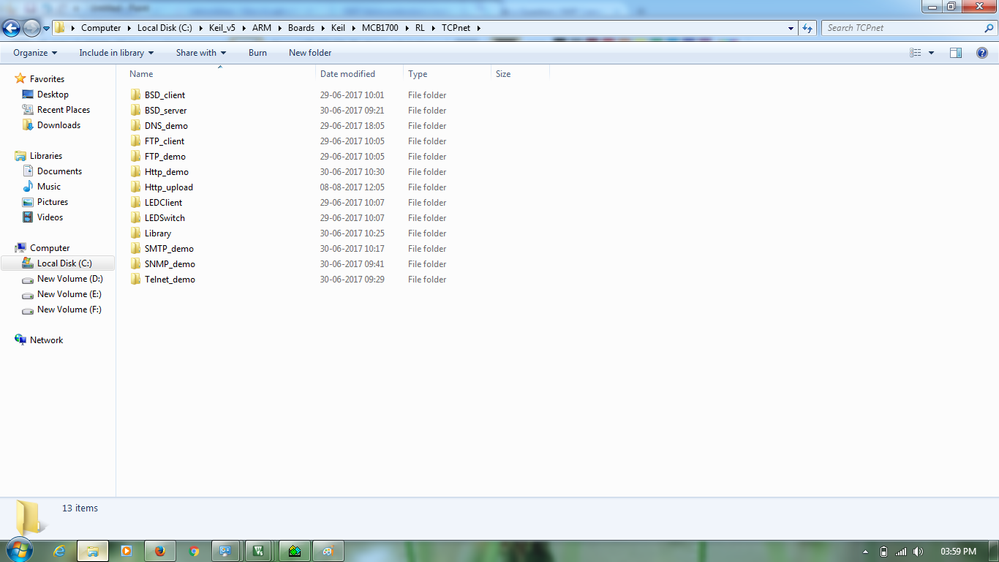Sort by the Type column header

click(x=417, y=74)
